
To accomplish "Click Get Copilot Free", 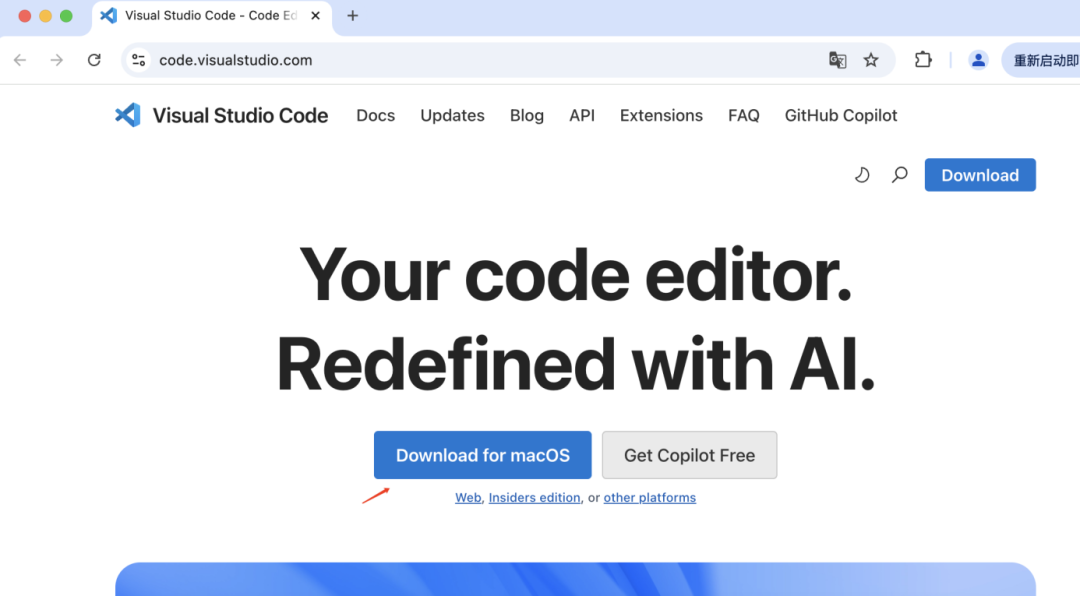I will click(x=689, y=455).
